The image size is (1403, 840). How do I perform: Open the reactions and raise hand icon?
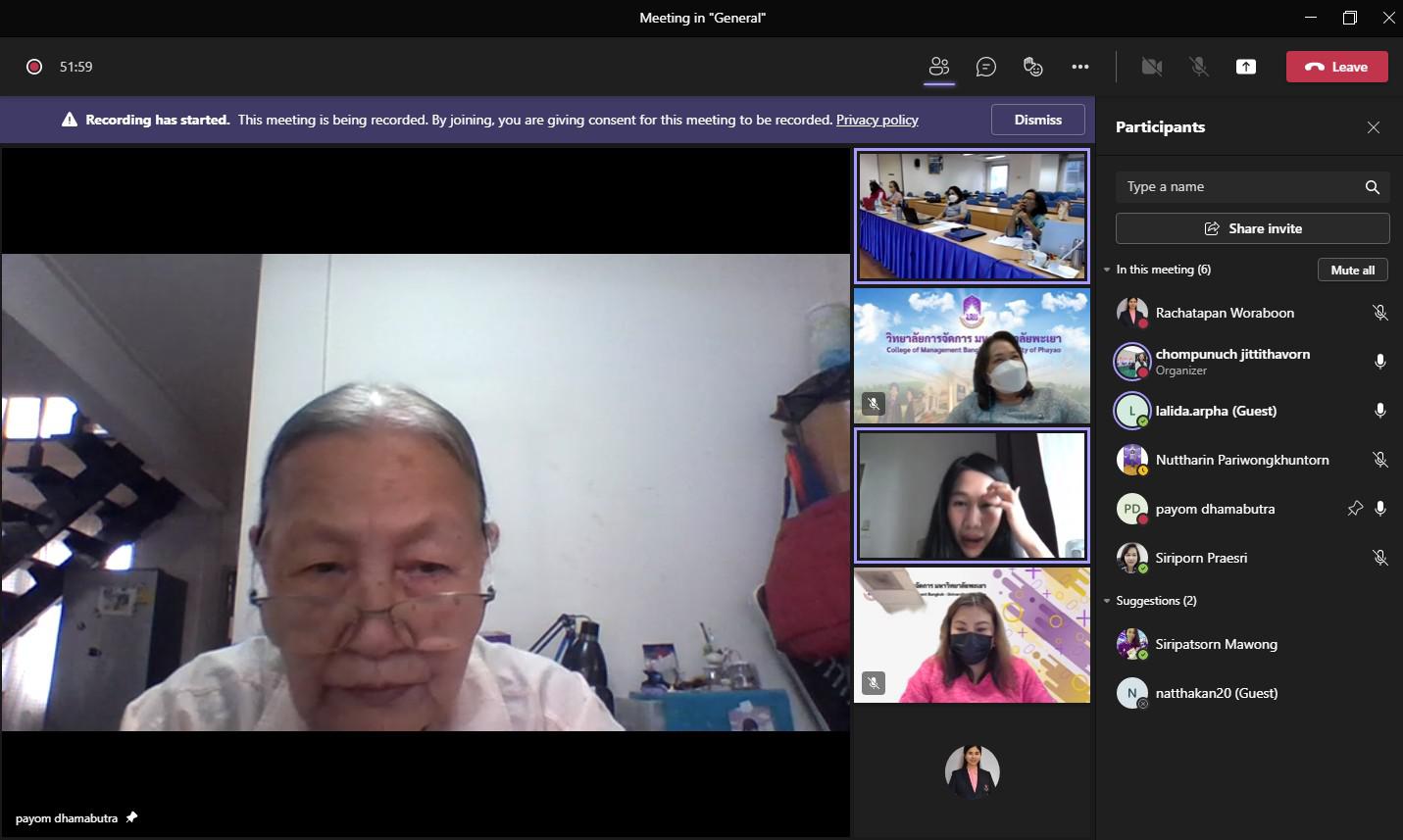coord(1032,67)
